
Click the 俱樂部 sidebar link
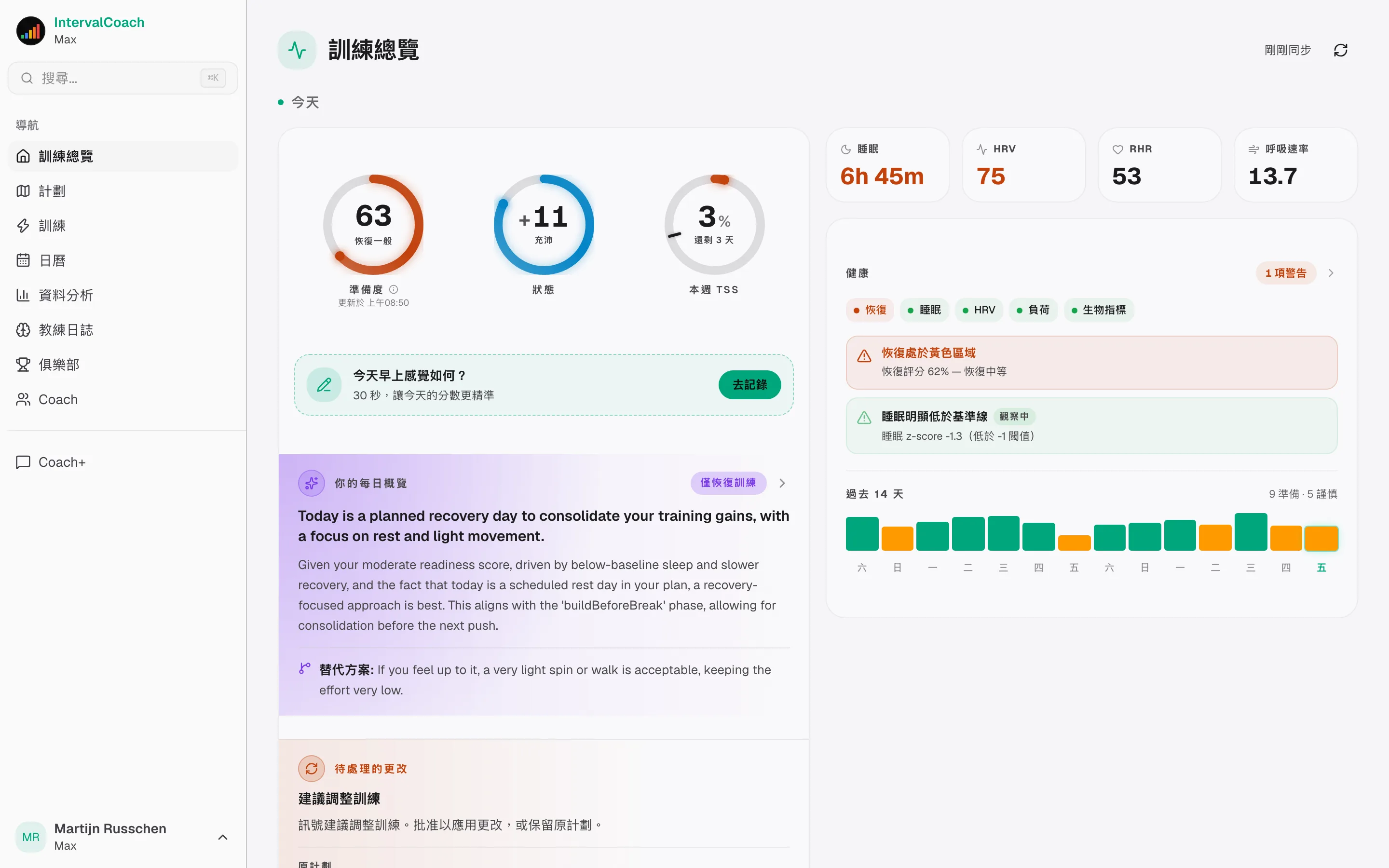tap(123, 365)
